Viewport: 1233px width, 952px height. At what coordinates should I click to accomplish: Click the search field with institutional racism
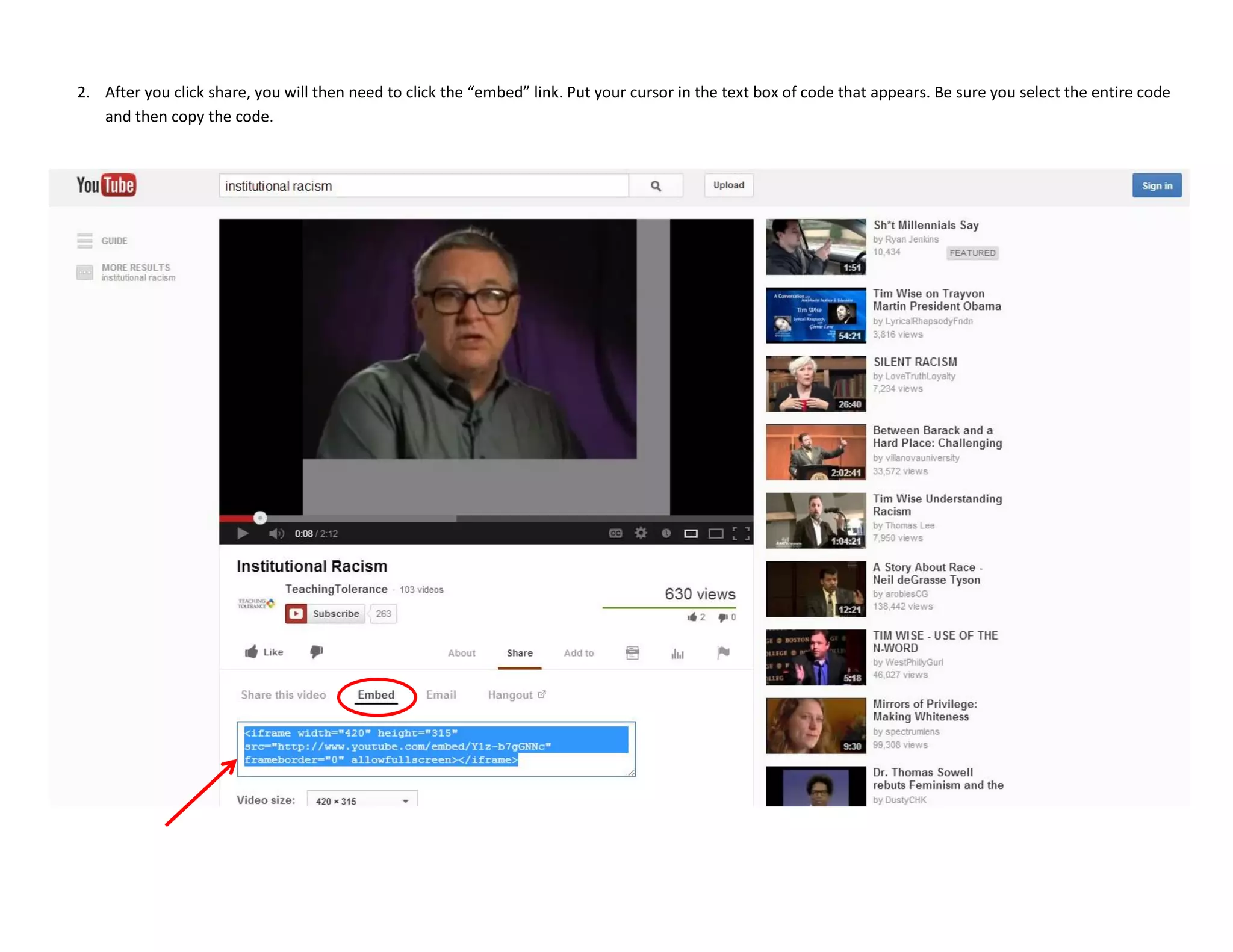(424, 186)
